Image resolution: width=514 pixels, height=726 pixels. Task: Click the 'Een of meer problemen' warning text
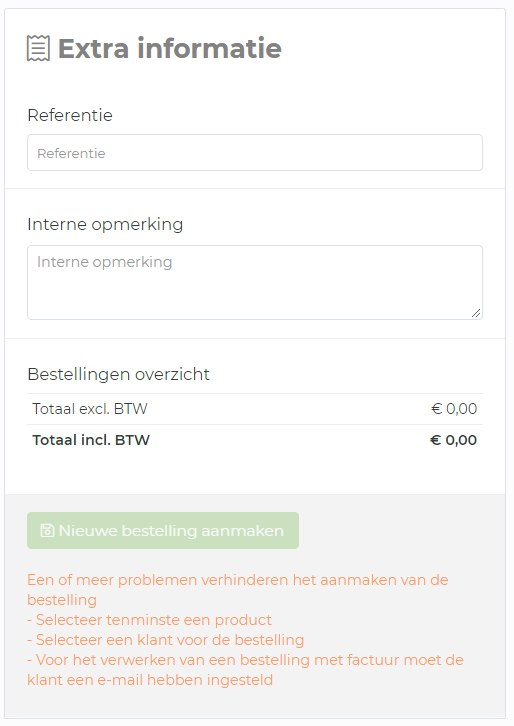pos(238,580)
